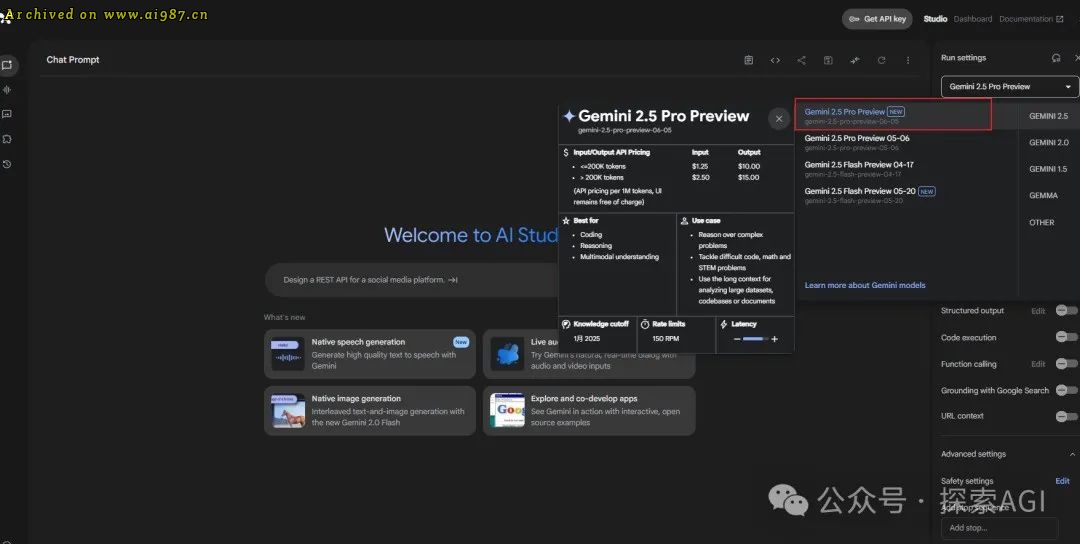
Task: Click the $1.25 input price value
Action: (700, 167)
